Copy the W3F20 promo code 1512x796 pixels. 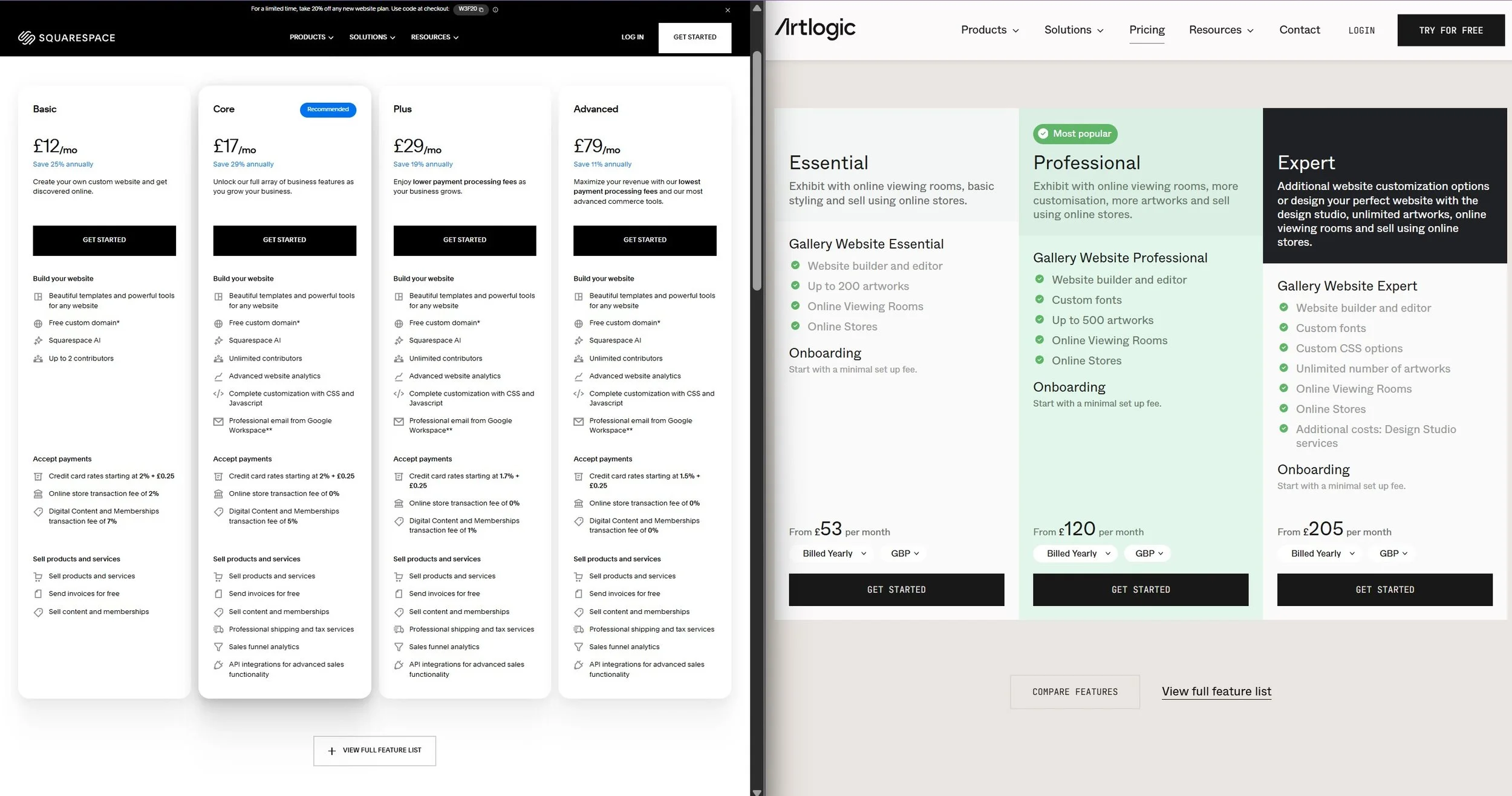click(x=471, y=9)
